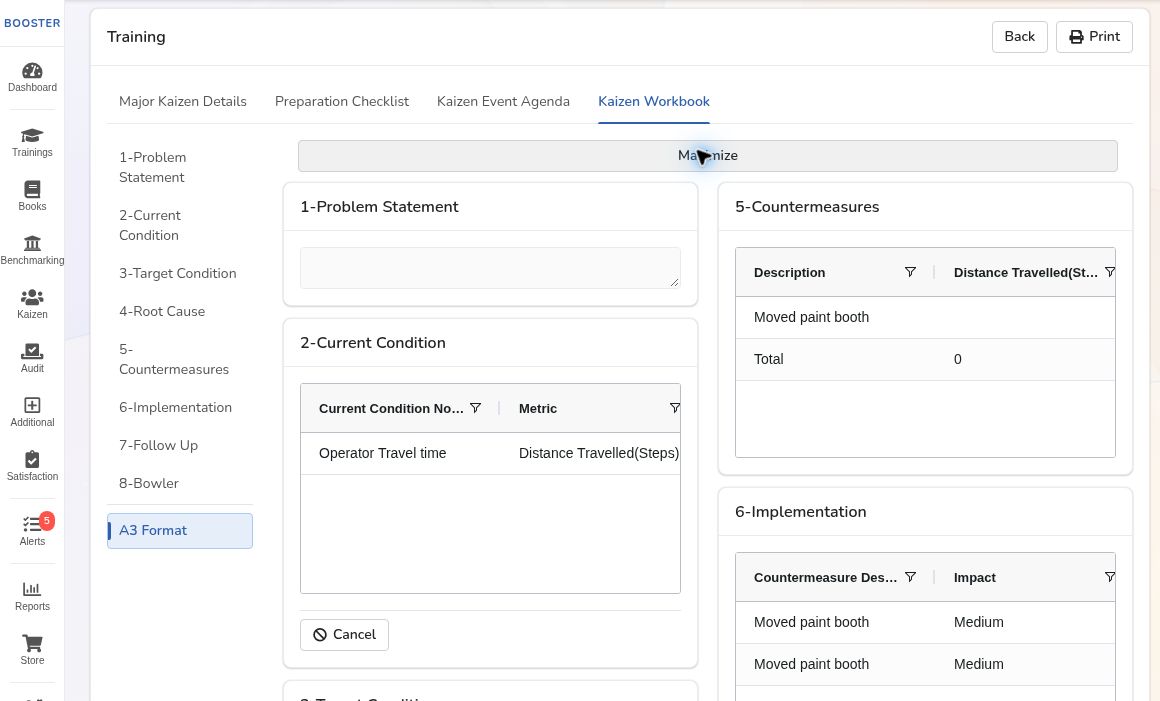Select the Kaizen sidebar icon
Screen dimensions: 1160x701
32,305
